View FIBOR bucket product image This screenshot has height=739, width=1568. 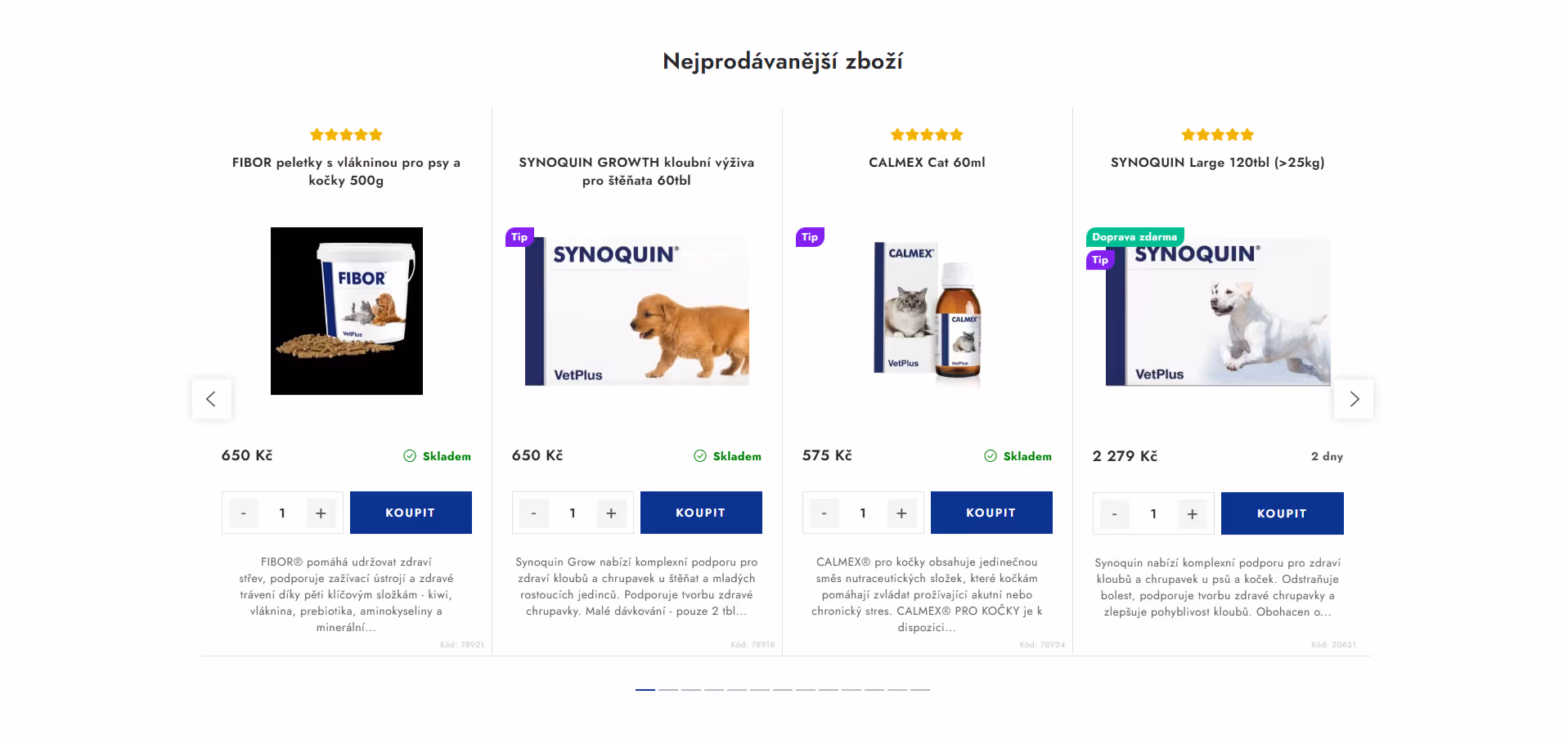pyautogui.click(x=347, y=311)
